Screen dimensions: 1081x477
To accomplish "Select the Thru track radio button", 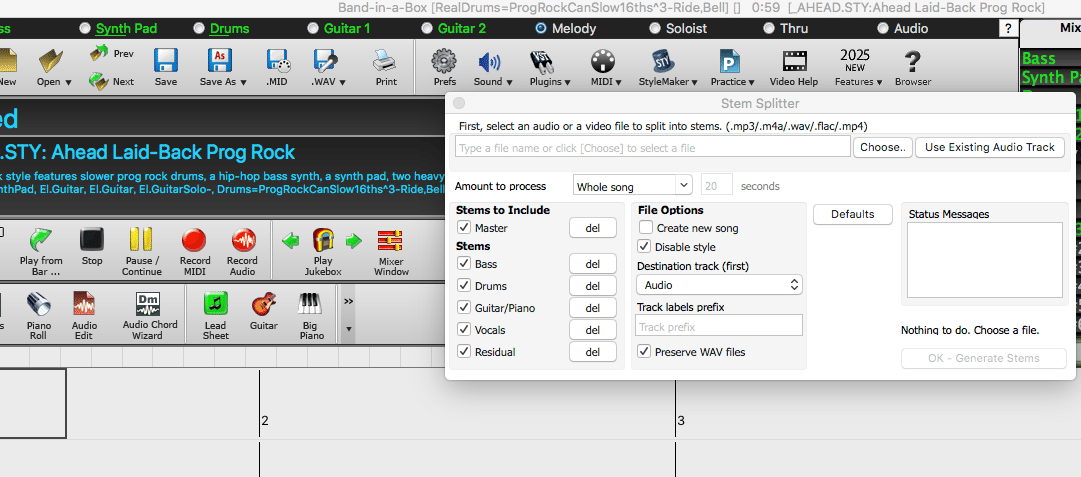I will click(x=769, y=28).
